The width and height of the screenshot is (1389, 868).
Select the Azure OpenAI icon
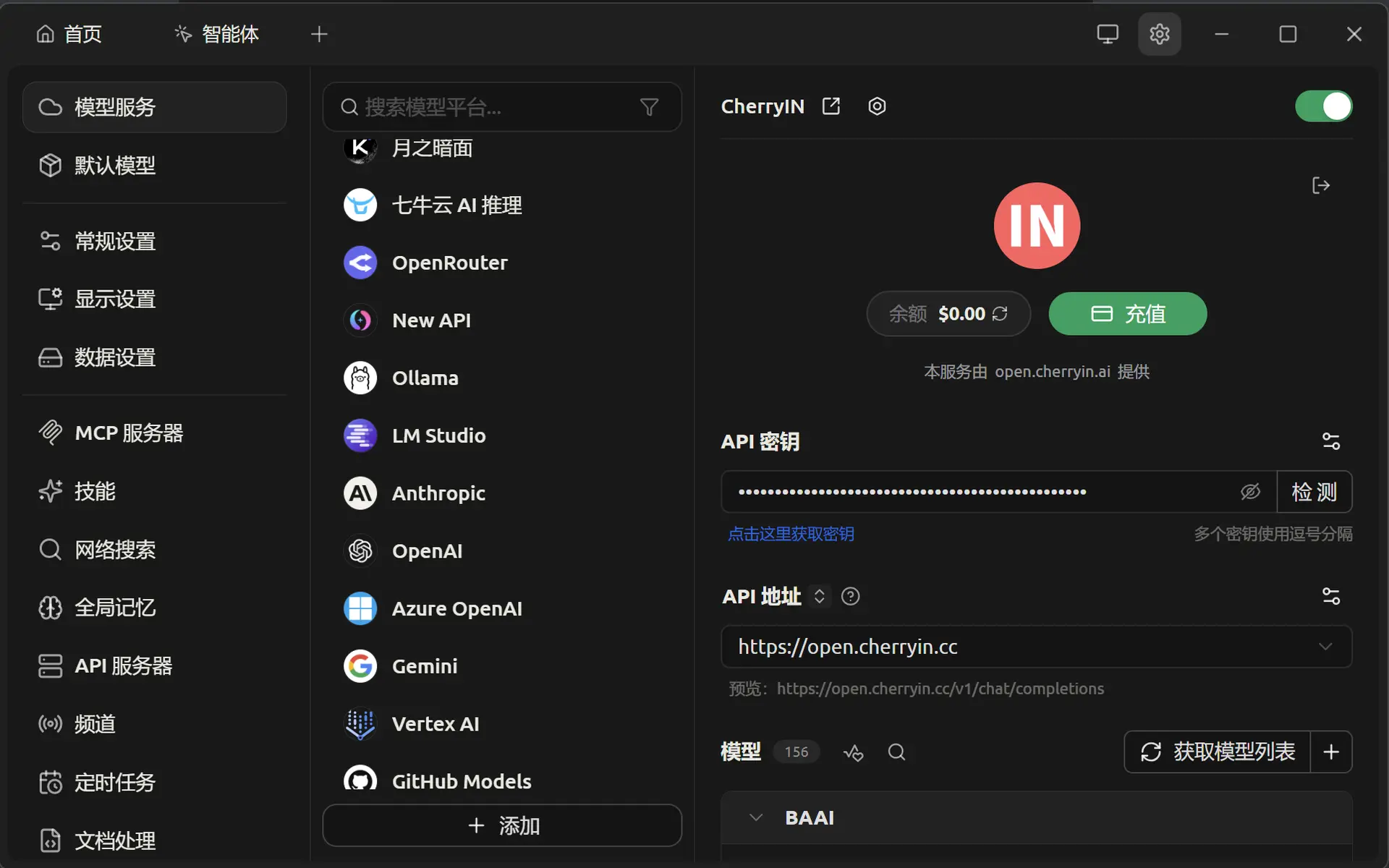point(360,608)
